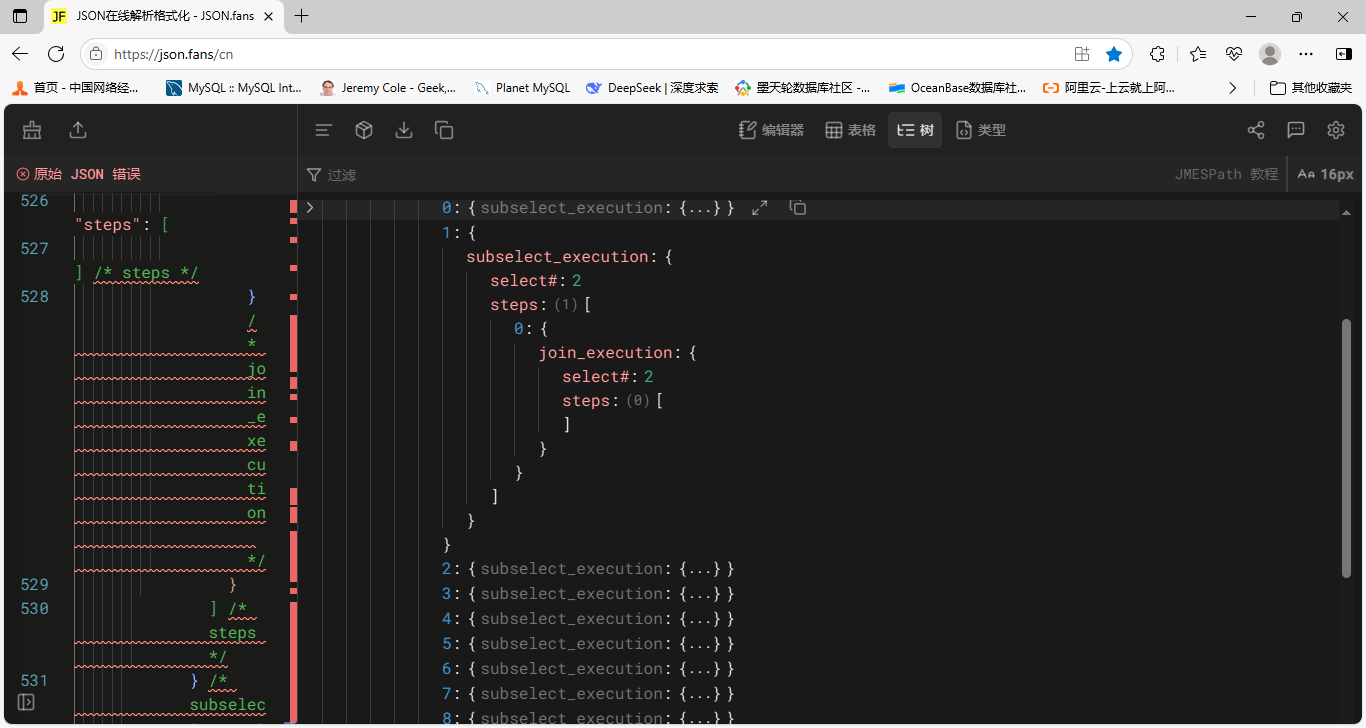This screenshot has height=728, width=1366.
Task: Go back with the browser back arrow
Action: 20,54
